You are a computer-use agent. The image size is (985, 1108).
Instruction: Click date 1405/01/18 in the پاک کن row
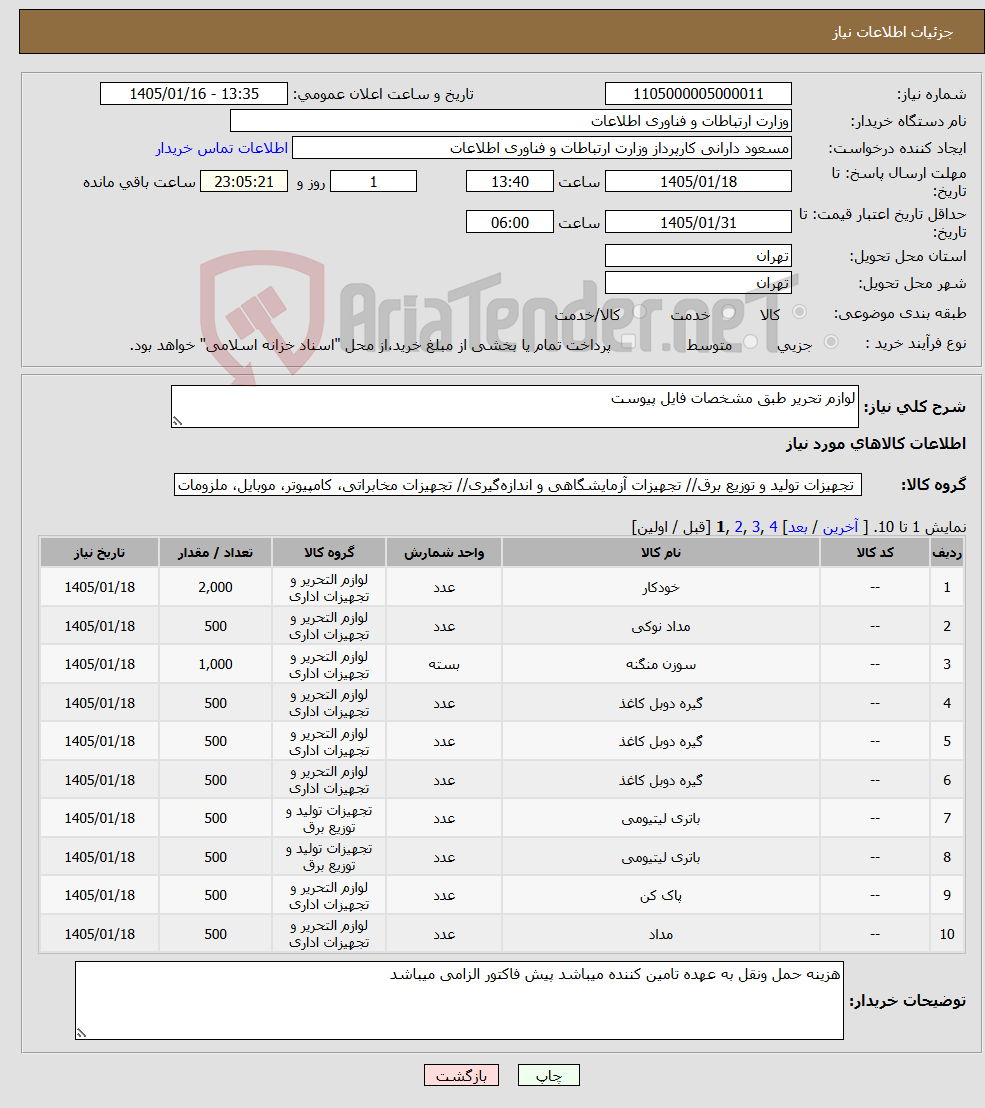pyautogui.click(x=100, y=895)
